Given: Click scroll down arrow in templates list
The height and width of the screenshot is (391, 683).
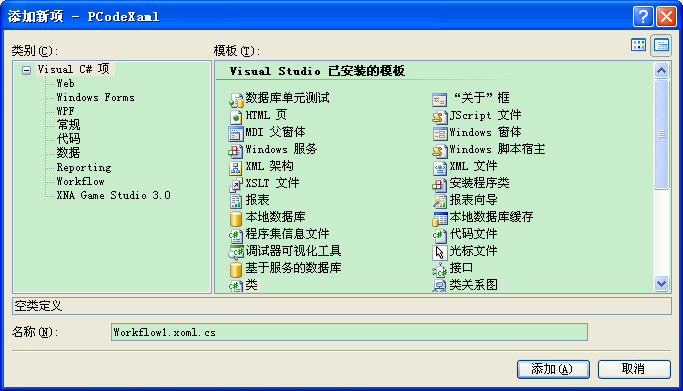Looking at the screenshot, I should [x=661, y=283].
